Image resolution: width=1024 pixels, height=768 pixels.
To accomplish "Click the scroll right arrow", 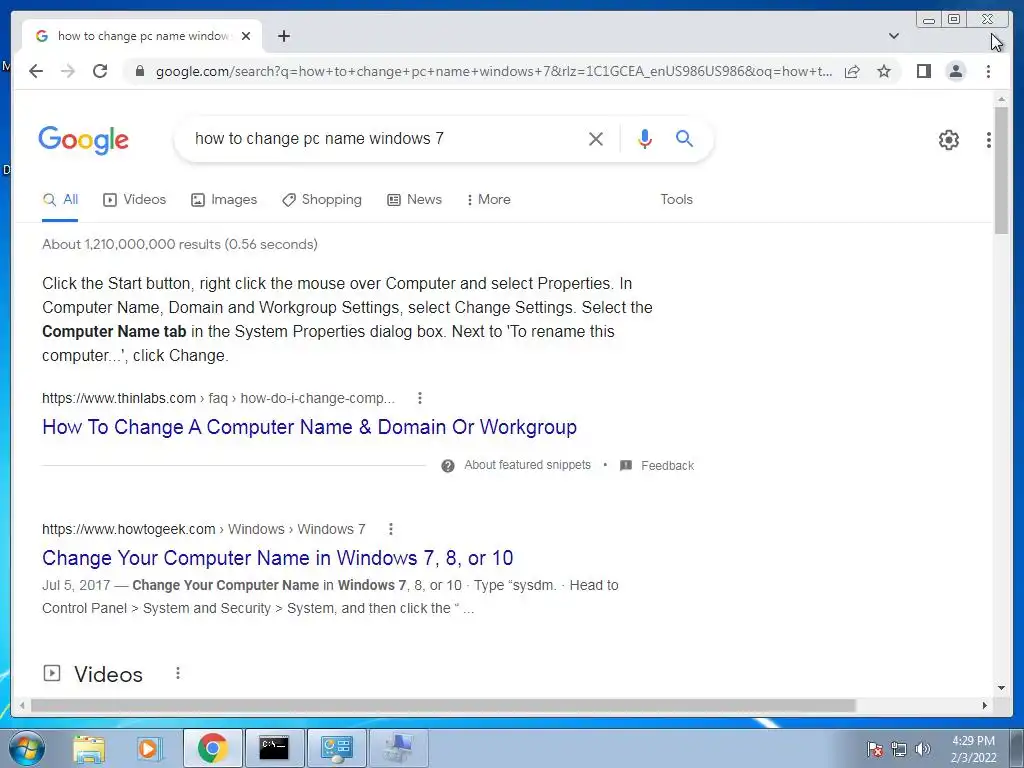I will [985, 705].
